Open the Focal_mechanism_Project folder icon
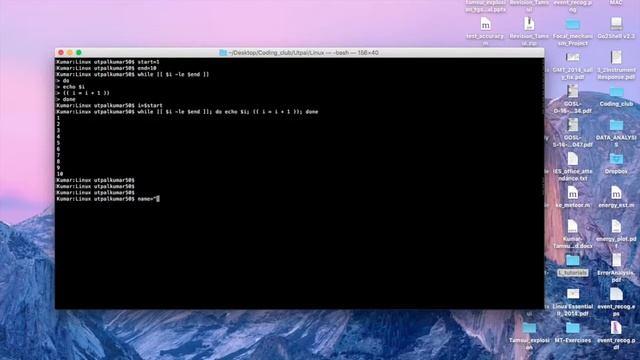The height and width of the screenshot is (360, 640). pos(573,24)
